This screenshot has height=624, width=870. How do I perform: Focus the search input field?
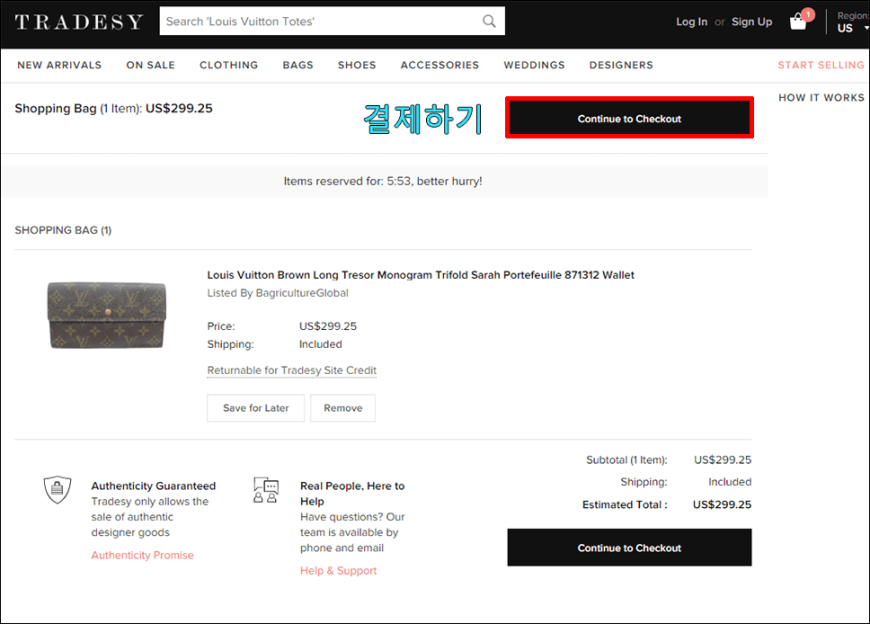[x=332, y=21]
